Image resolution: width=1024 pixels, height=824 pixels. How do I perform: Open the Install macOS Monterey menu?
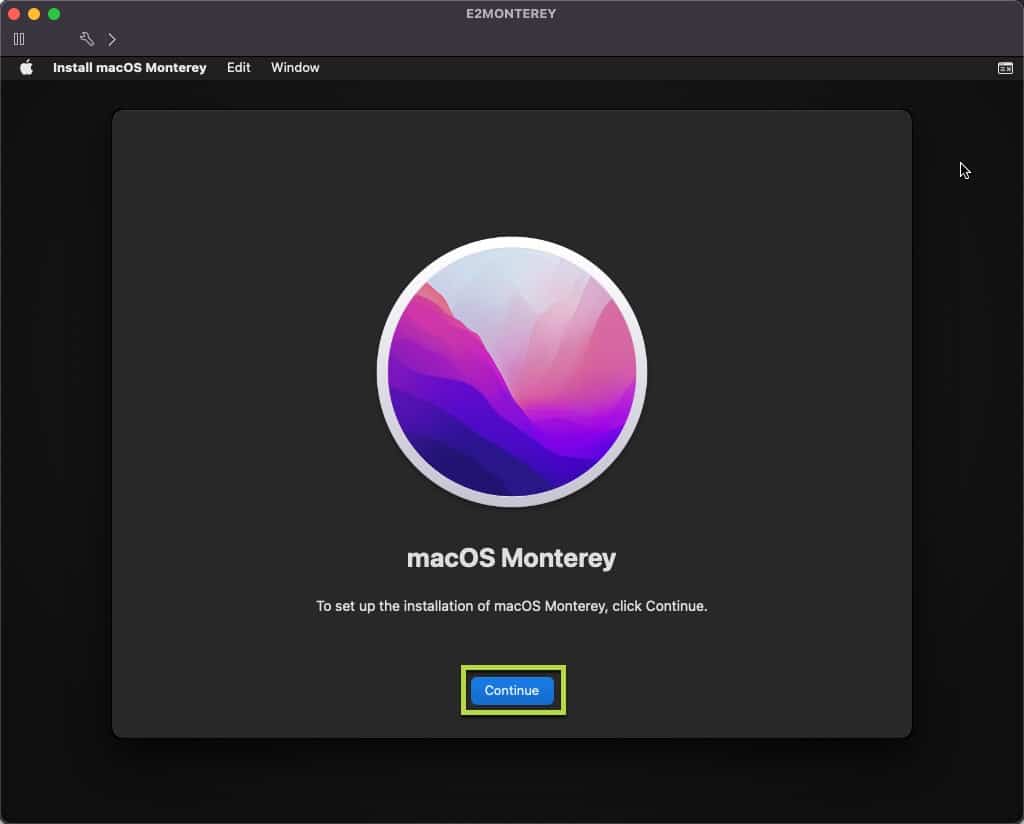129,68
